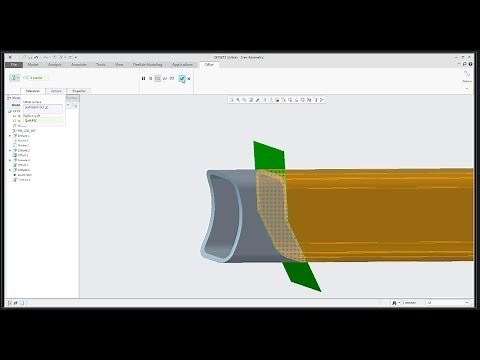The height and width of the screenshot is (360, 480).
Task: Open the Options panel tab
Action: [56, 91]
